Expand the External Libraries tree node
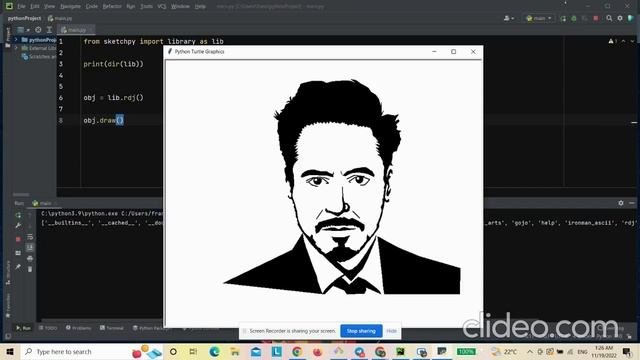This screenshot has width=640, height=360. [16, 48]
